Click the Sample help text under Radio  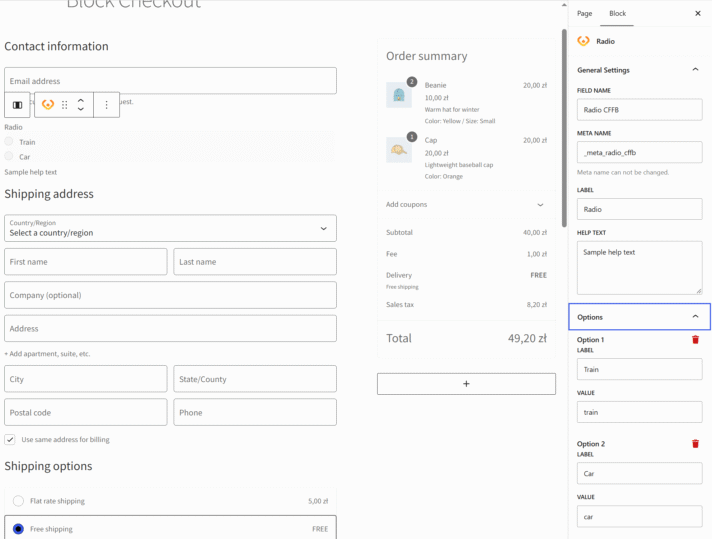30,172
